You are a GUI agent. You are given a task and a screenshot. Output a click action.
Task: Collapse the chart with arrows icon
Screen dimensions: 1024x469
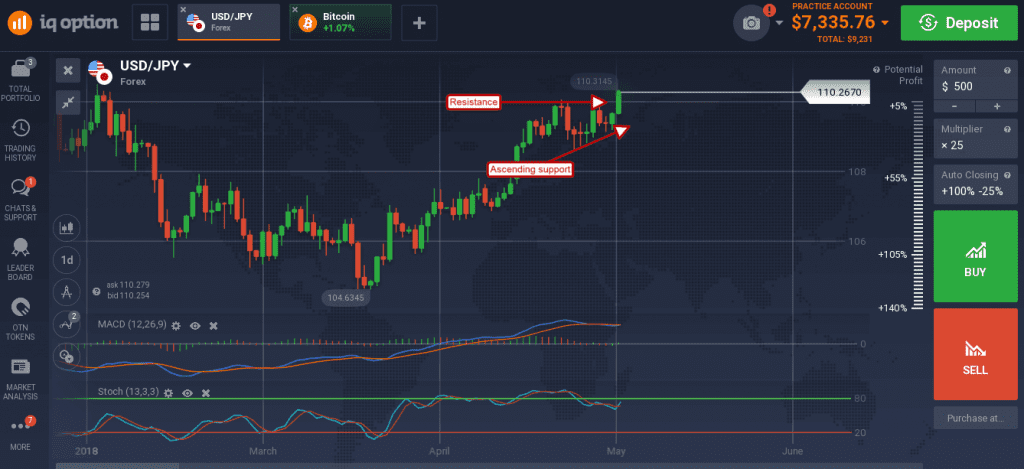[x=68, y=102]
